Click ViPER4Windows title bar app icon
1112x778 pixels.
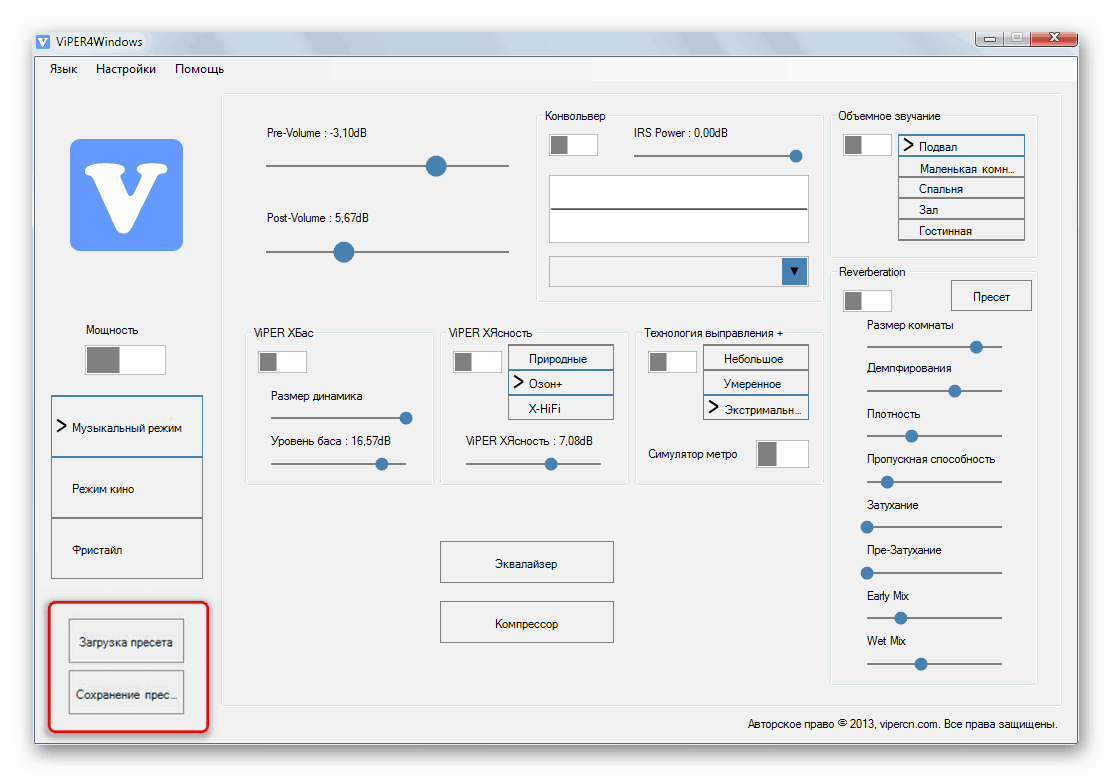click(x=43, y=42)
